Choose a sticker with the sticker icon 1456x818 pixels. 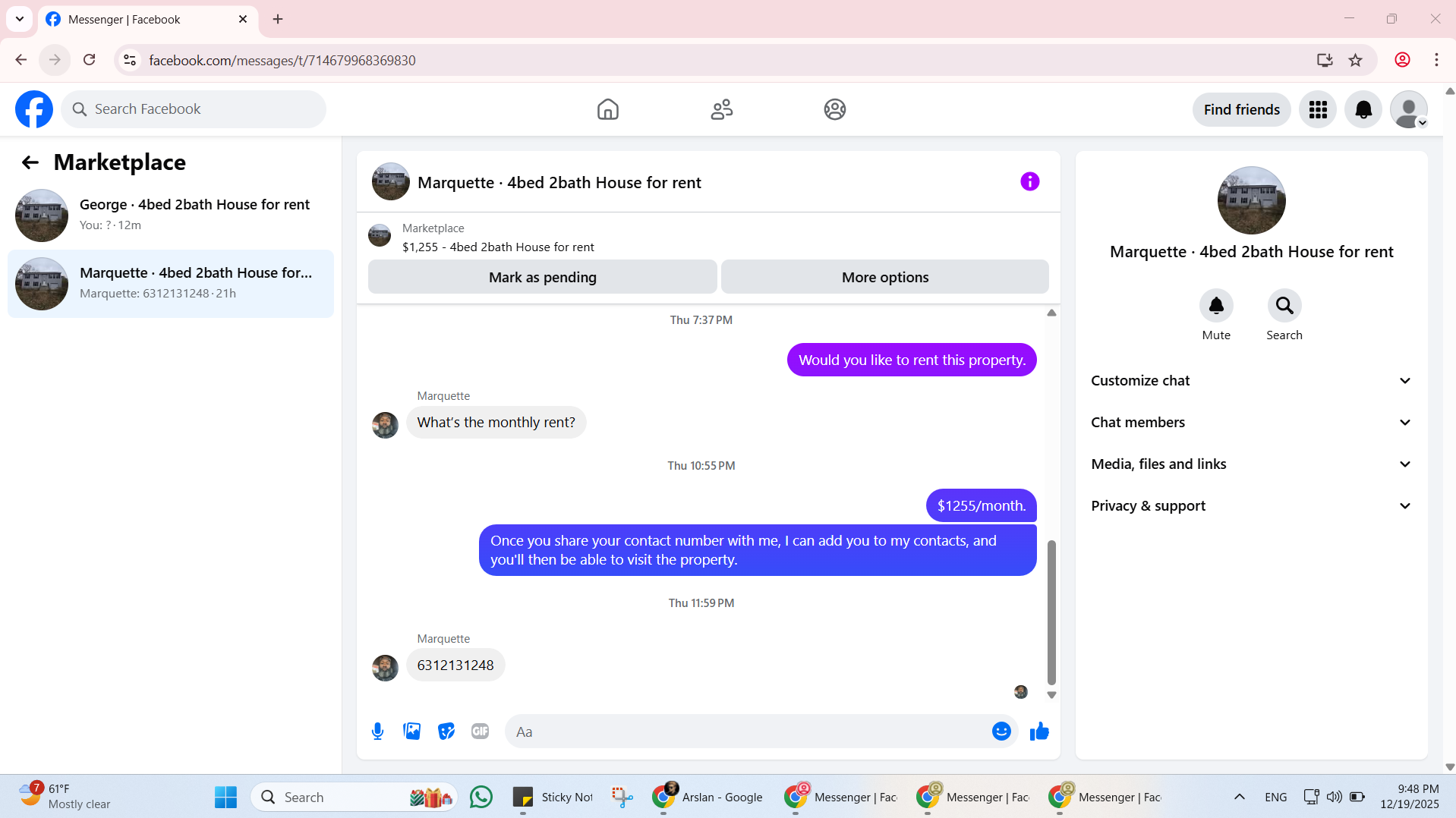tap(446, 731)
